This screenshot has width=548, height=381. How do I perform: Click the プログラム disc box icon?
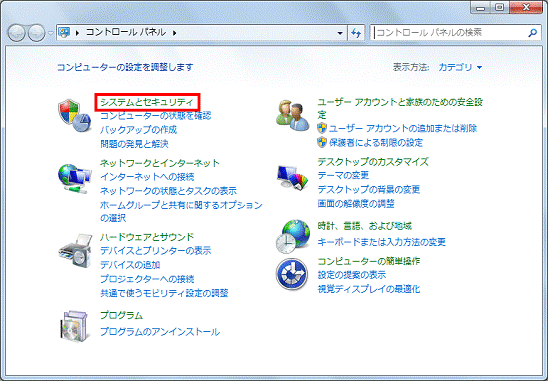pyautogui.click(x=74, y=326)
